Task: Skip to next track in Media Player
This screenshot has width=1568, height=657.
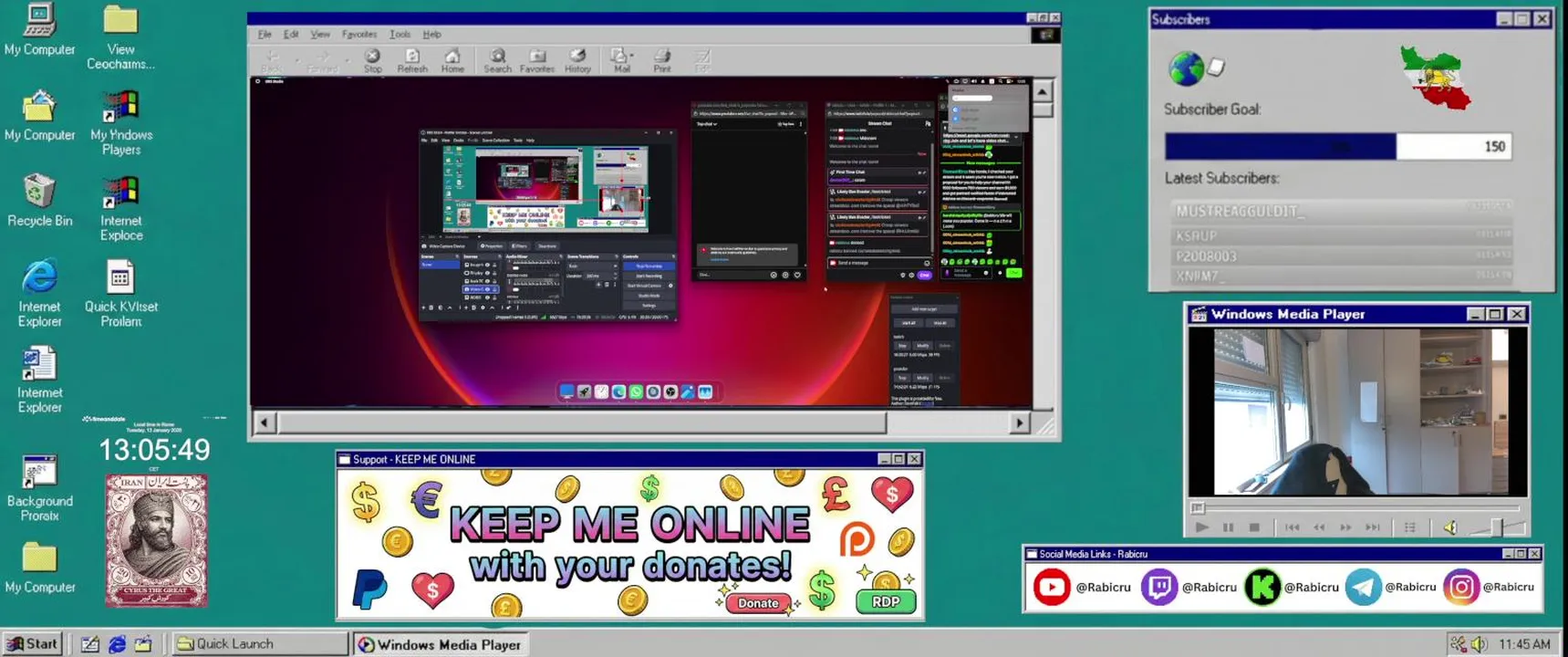Action: point(1373,527)
